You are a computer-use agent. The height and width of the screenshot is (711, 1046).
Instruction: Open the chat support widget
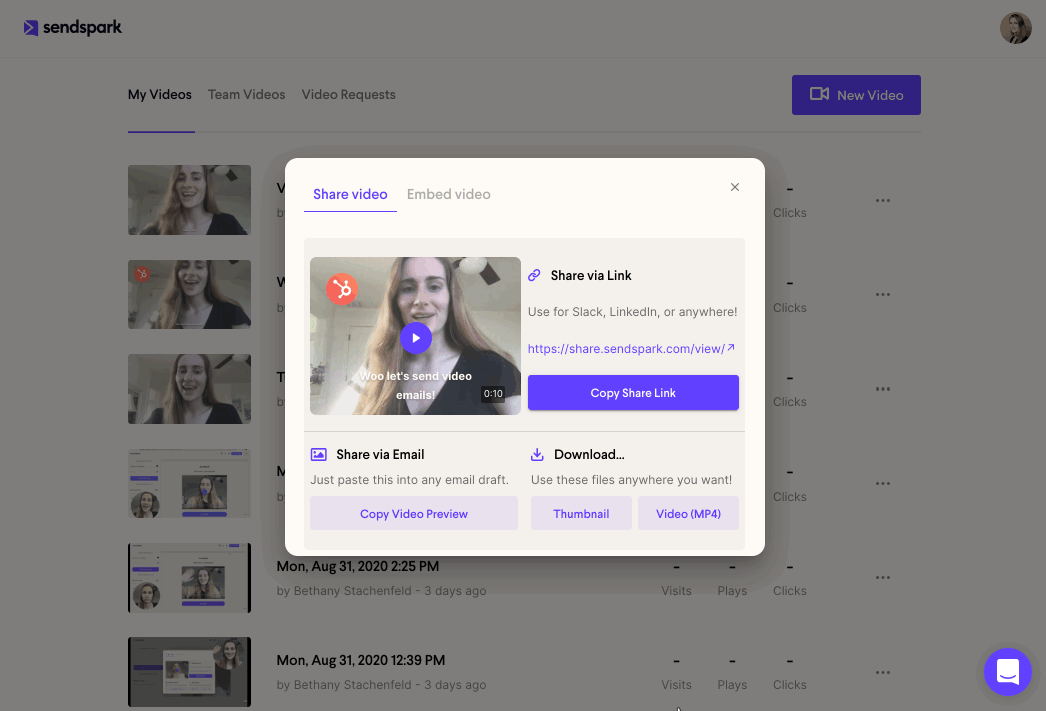pos(1007,672)
